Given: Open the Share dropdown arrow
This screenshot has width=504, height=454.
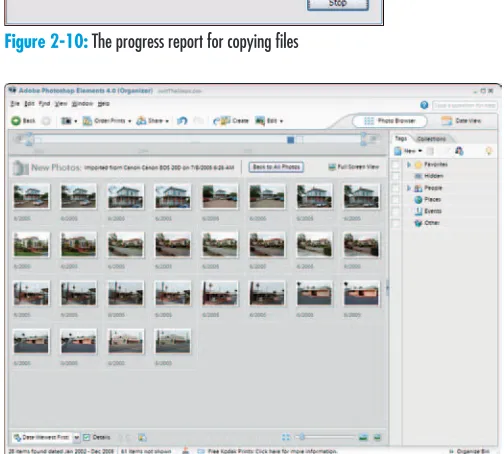Looking at the screenshot, I should [167, 121].
